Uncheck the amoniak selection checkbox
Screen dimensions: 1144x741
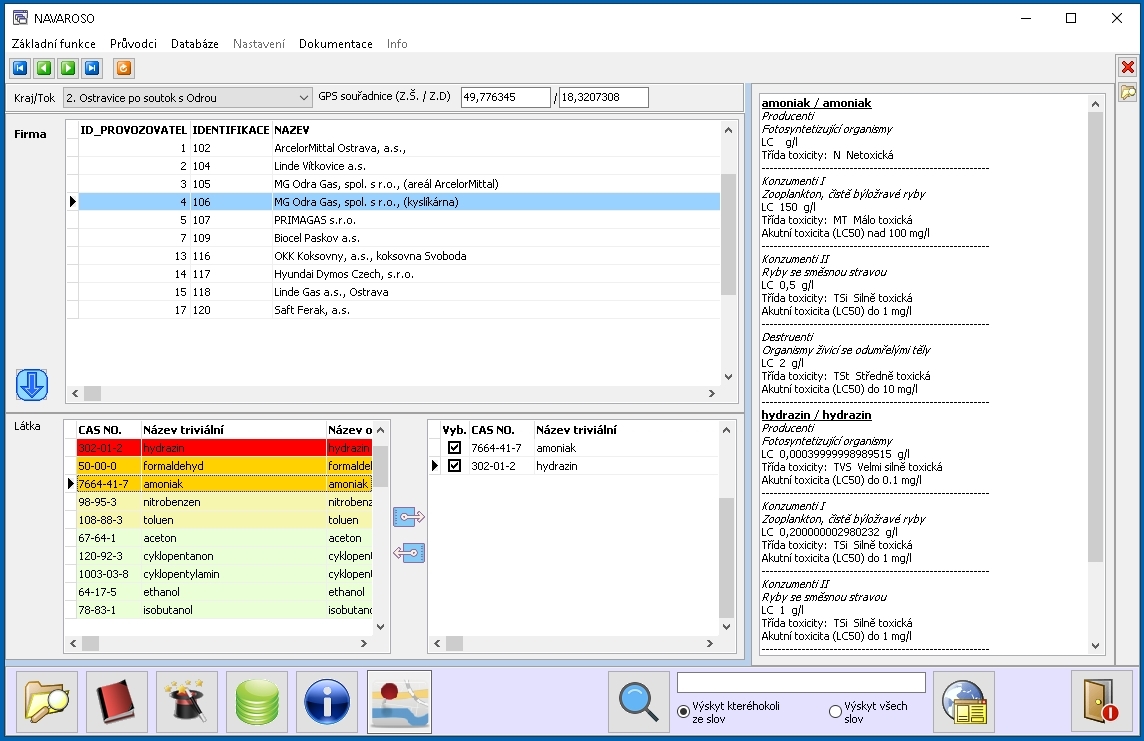[455, 448]
